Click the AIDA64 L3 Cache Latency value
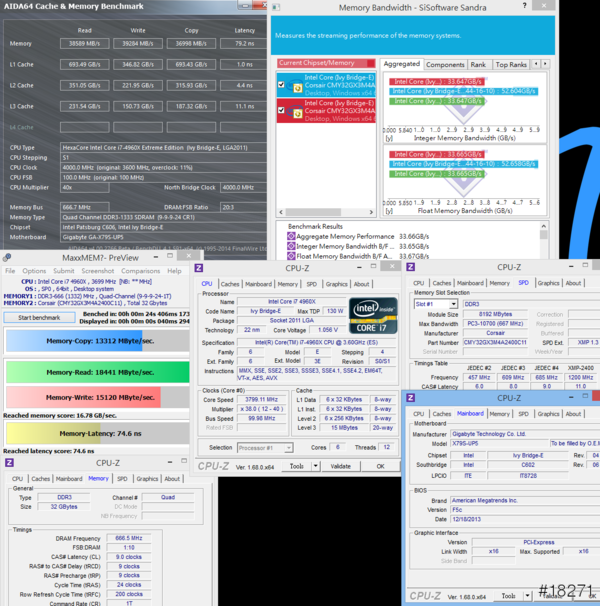Screen dimensions: 600x606 [x=244, y=106]
